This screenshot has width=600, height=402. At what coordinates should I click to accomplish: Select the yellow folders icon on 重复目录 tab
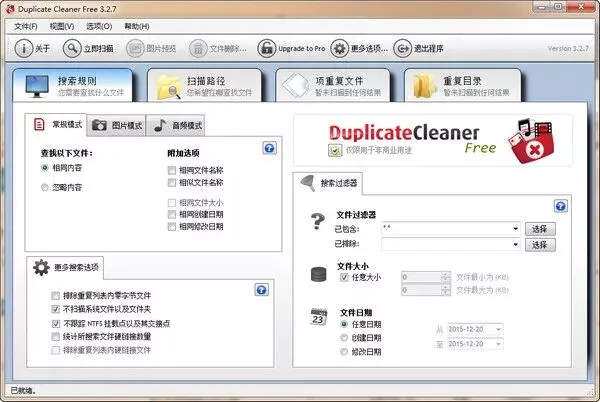pyautogui.click(x=425, y=86)
